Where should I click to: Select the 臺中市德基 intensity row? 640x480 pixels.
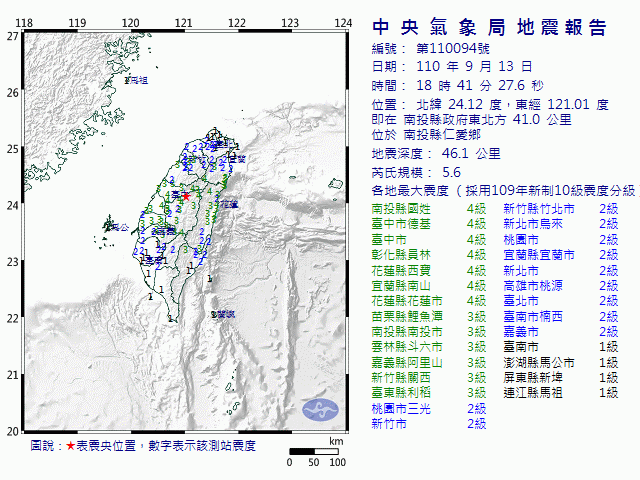click(429, 224)
